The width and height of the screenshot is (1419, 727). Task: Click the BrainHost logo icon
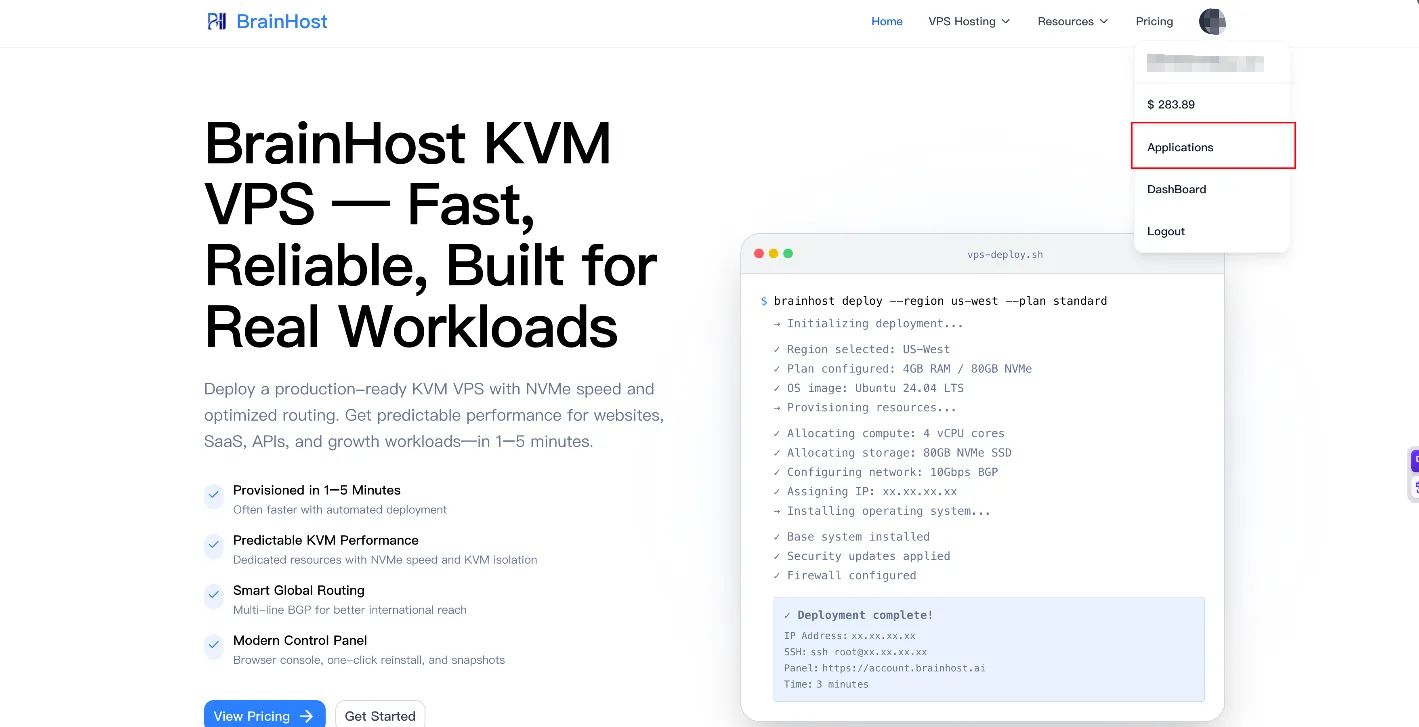click(x=217, y=21)
